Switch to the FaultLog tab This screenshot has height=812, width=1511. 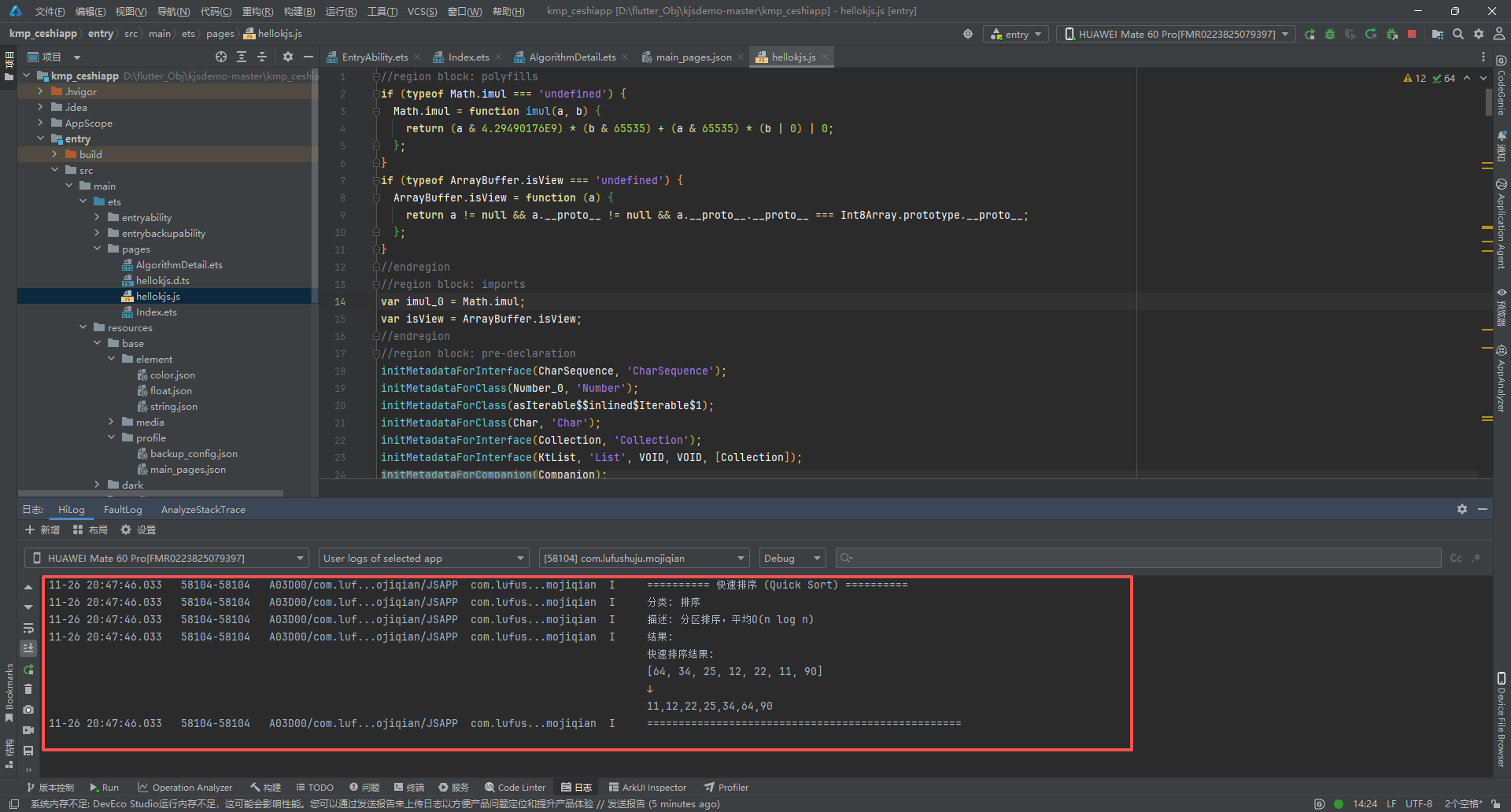click(123, 509)
